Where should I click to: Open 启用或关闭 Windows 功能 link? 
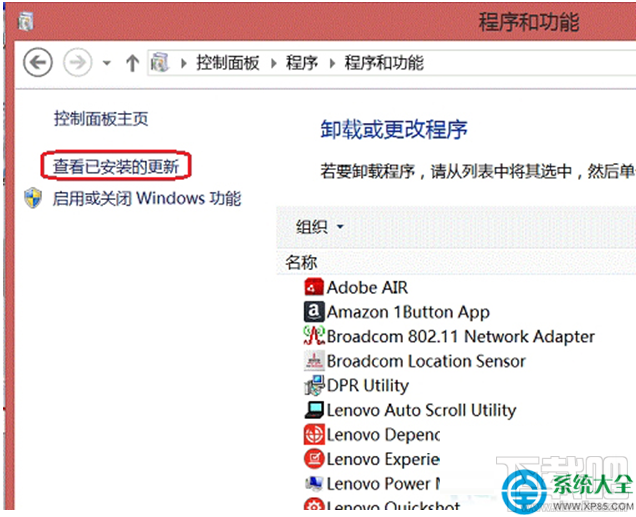pos(147,198)
